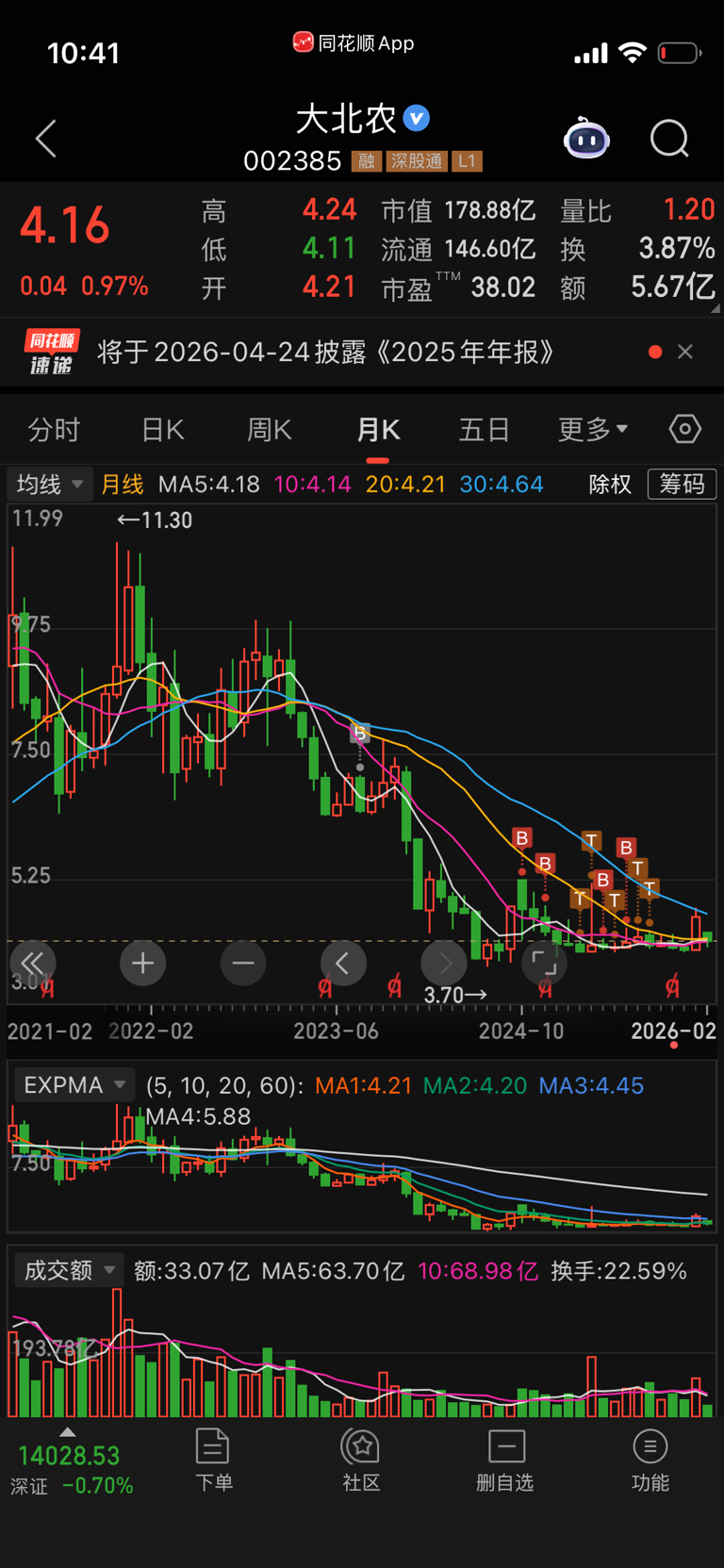Dismiss the annual report notice

click(x=685, y=352)
